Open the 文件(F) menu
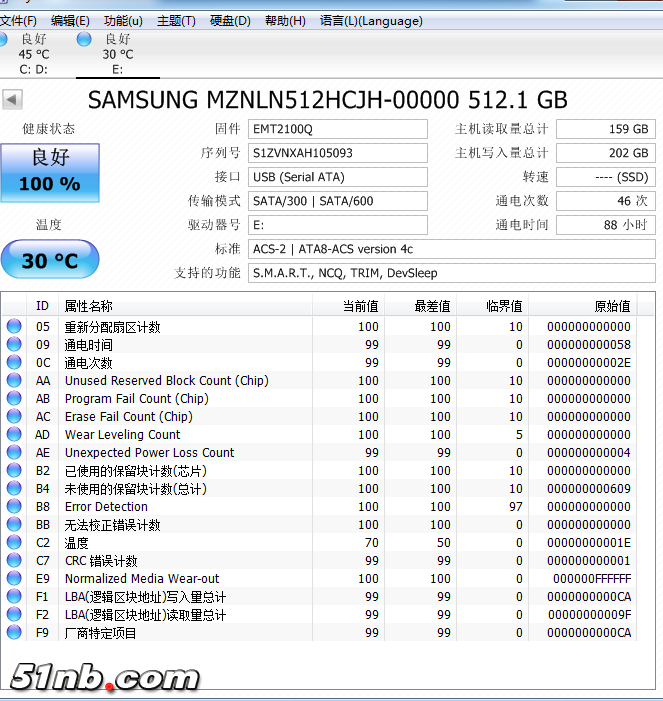Screen dimensions: 663x701 [18, 21]
